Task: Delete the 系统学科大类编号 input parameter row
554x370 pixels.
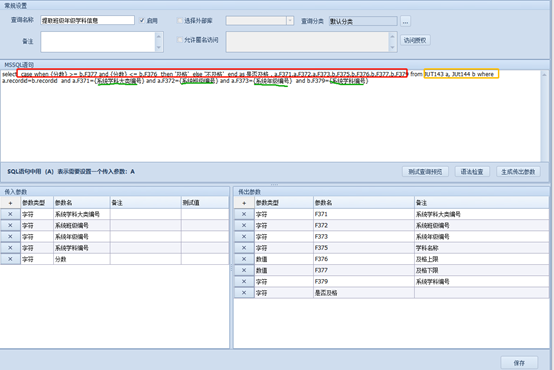Action: pyautogui.click(x=10, y=214)
